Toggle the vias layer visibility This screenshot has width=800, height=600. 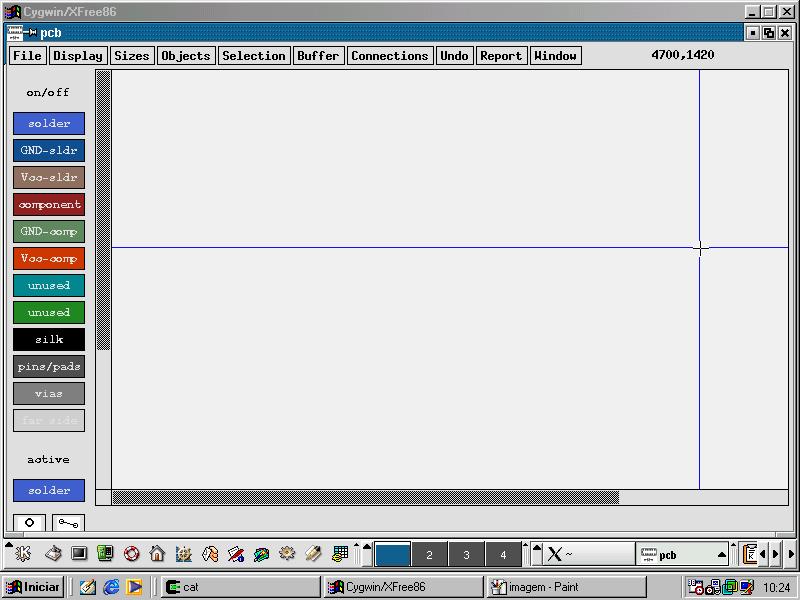(49, 393)
